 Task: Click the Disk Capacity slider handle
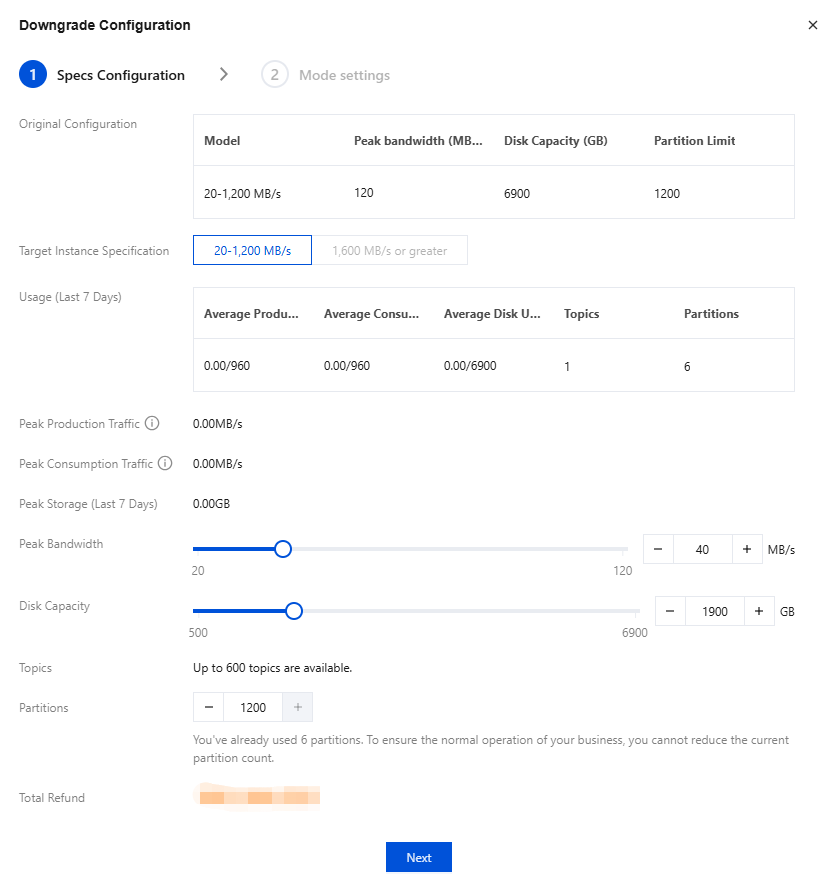[x=294, y=611]
